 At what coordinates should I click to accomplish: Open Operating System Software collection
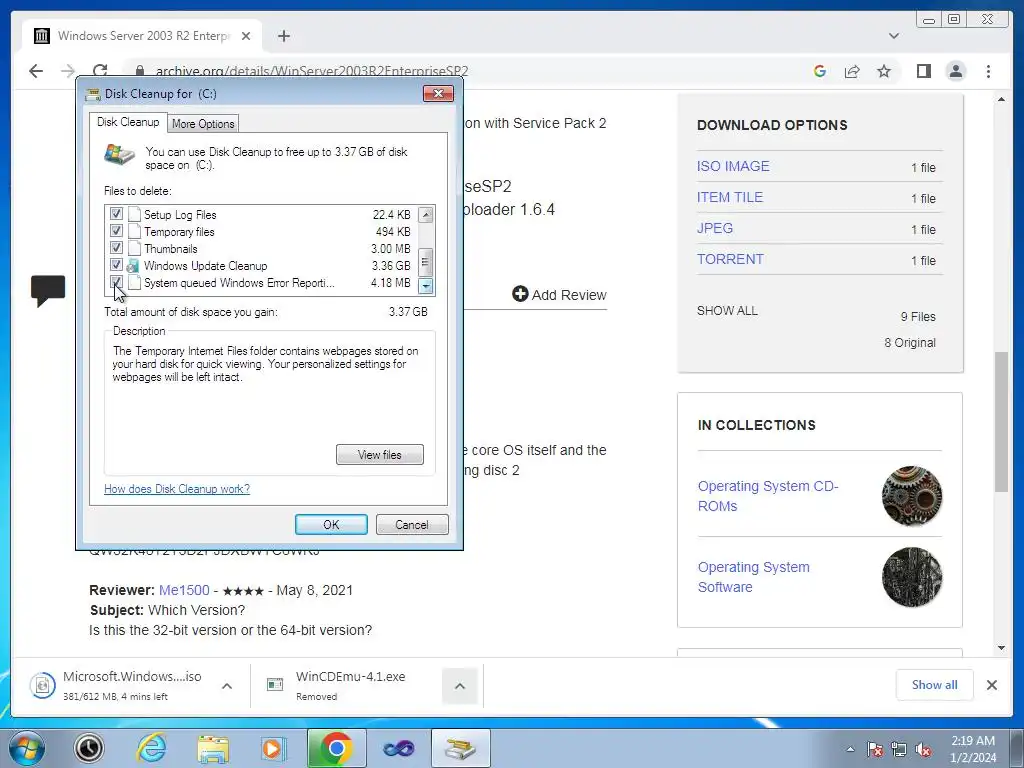click(754, 577)
